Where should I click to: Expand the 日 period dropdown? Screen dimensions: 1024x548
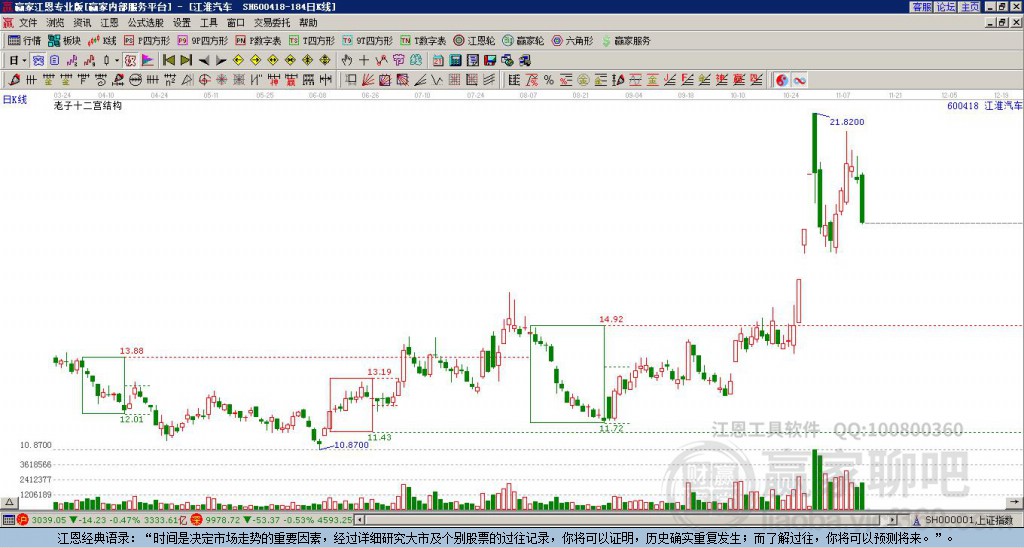click(24, 60)
